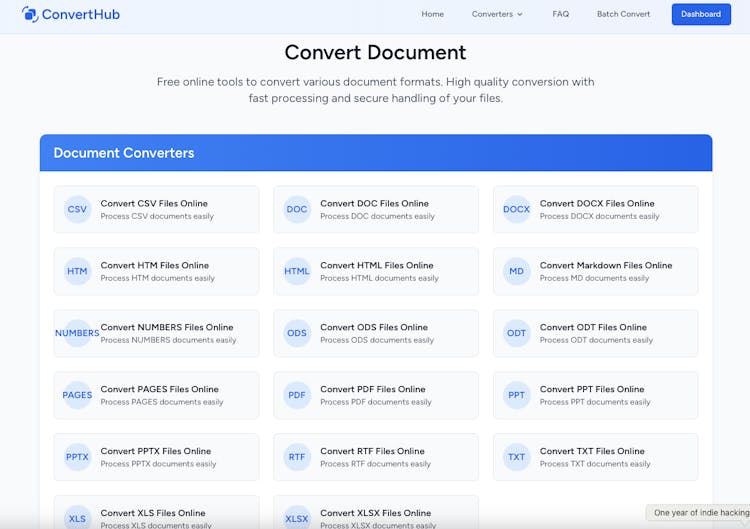Screen dimensions: 750x529
Task: Click the HTM format badge icon
Action: pyautogui.click(x=77, y=271)
